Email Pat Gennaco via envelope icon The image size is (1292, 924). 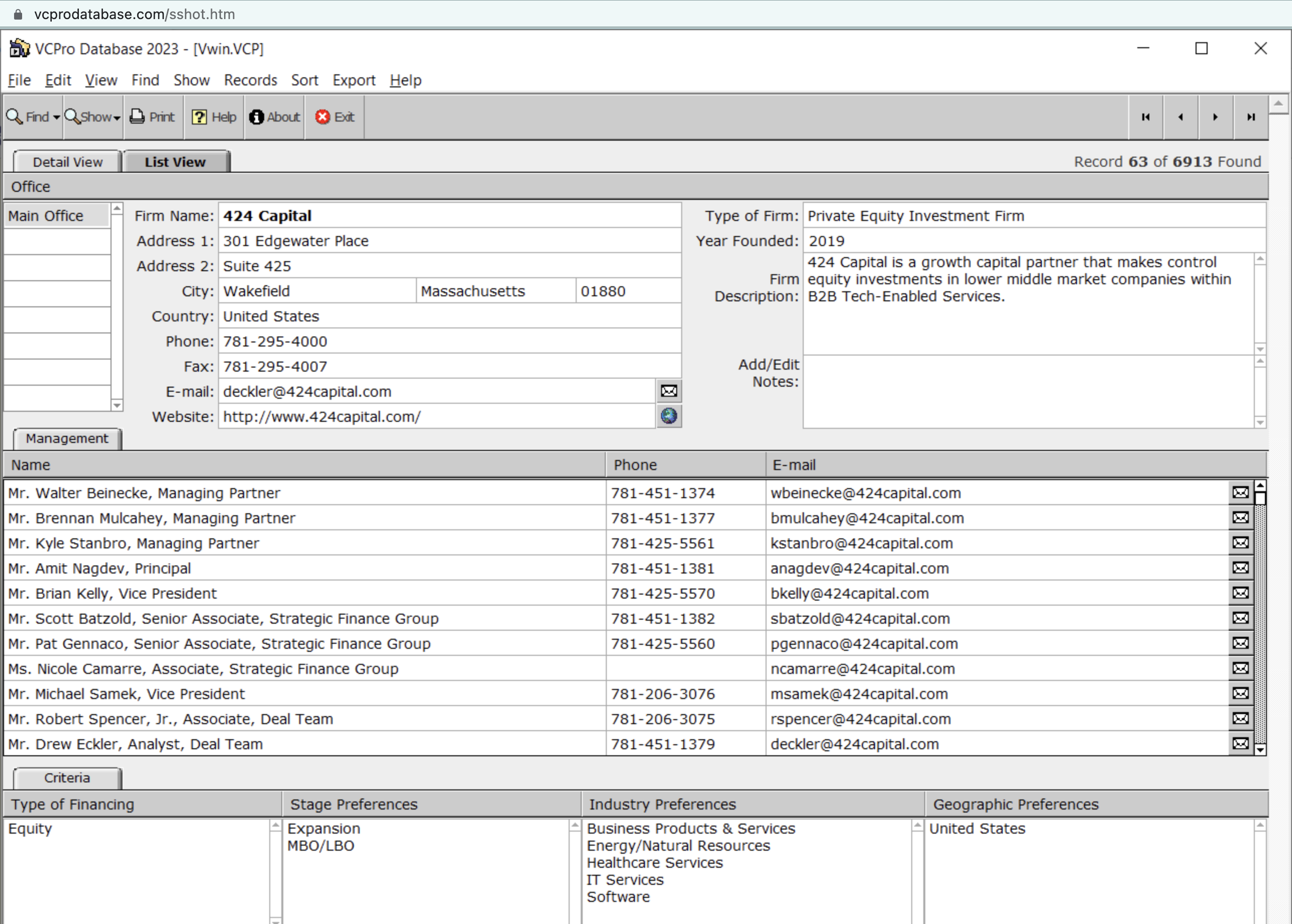click(1240, 642)
